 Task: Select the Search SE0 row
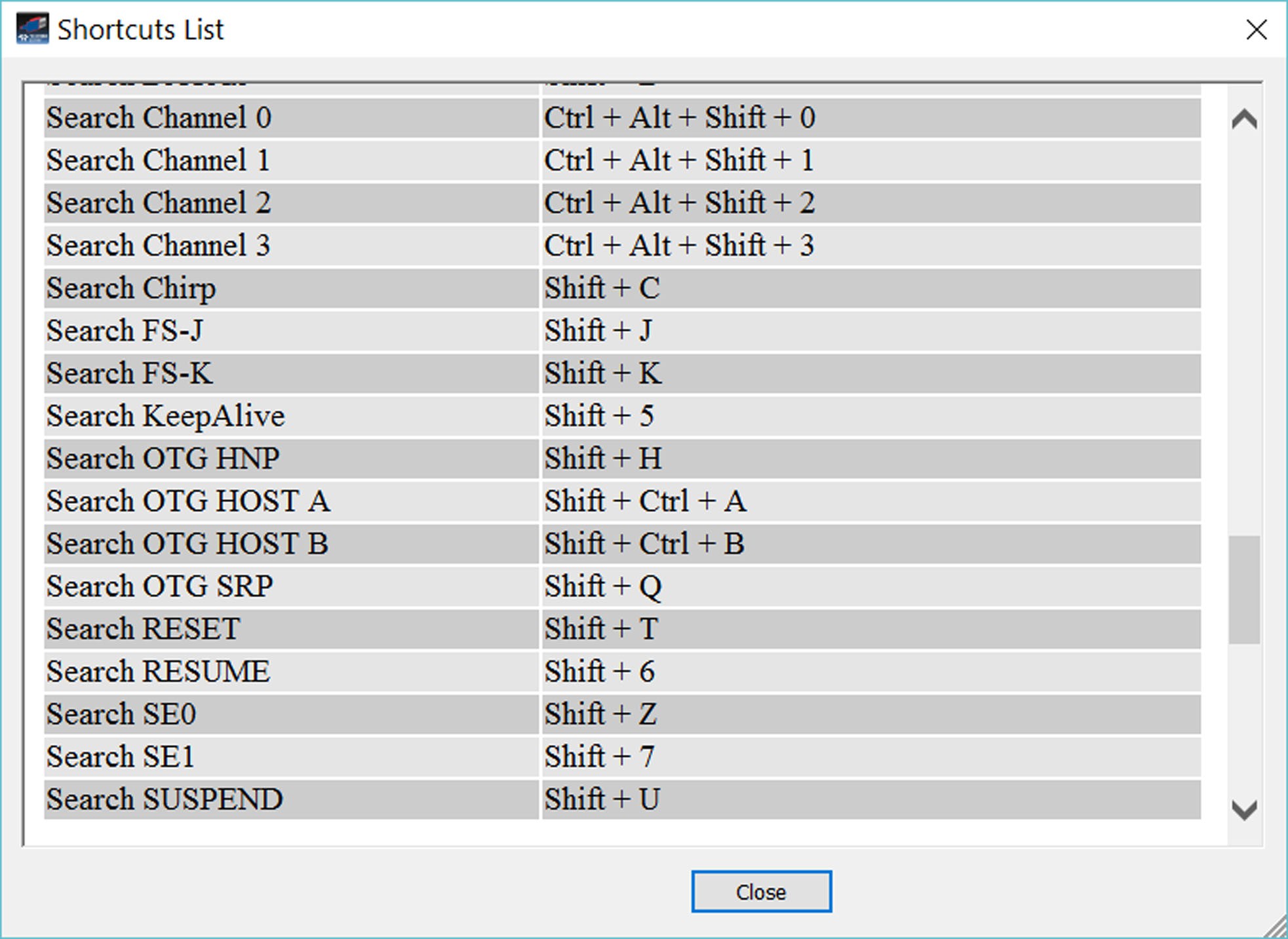coord(622,714)
